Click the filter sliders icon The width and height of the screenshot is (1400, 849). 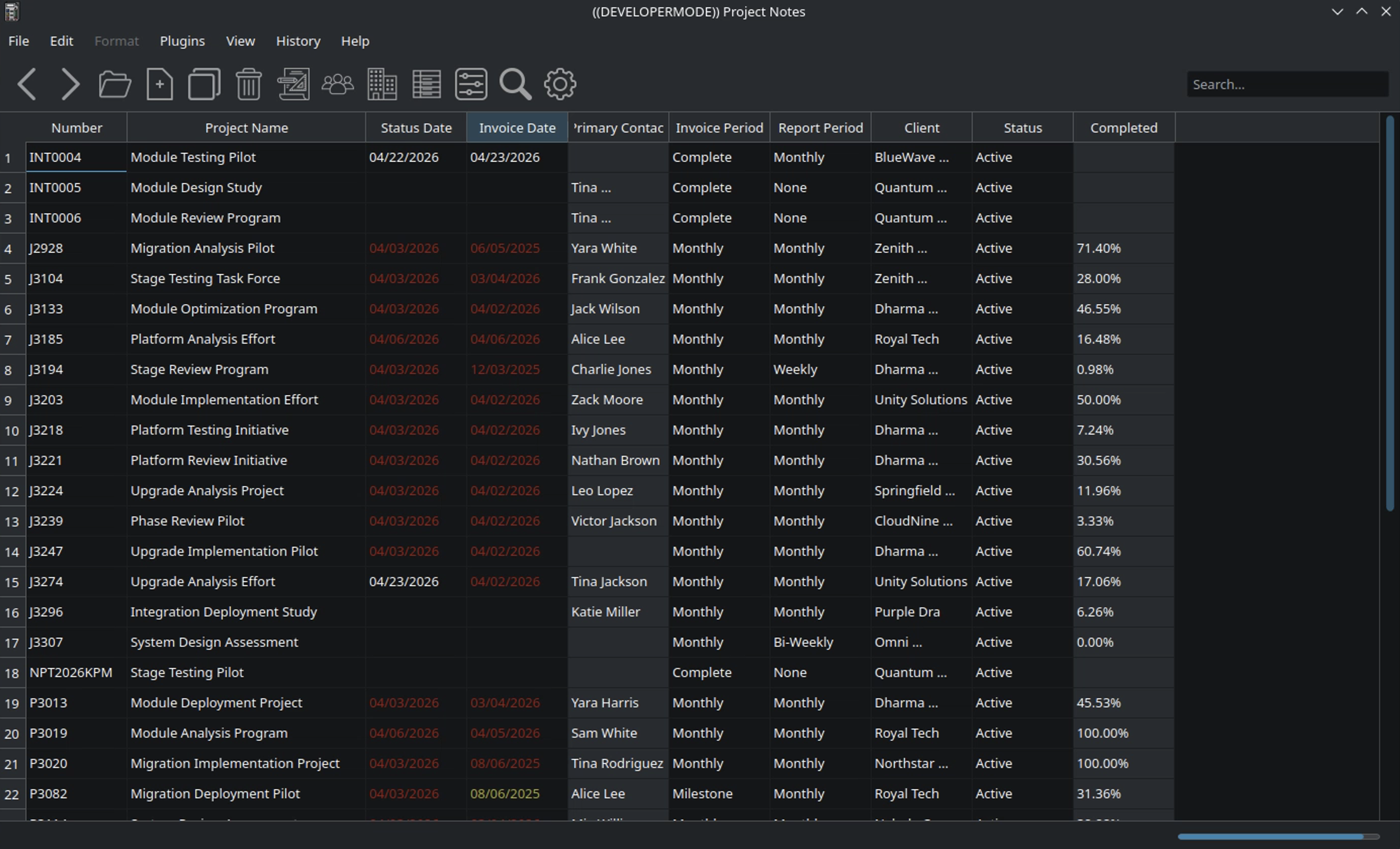click(x=471, y=84)
